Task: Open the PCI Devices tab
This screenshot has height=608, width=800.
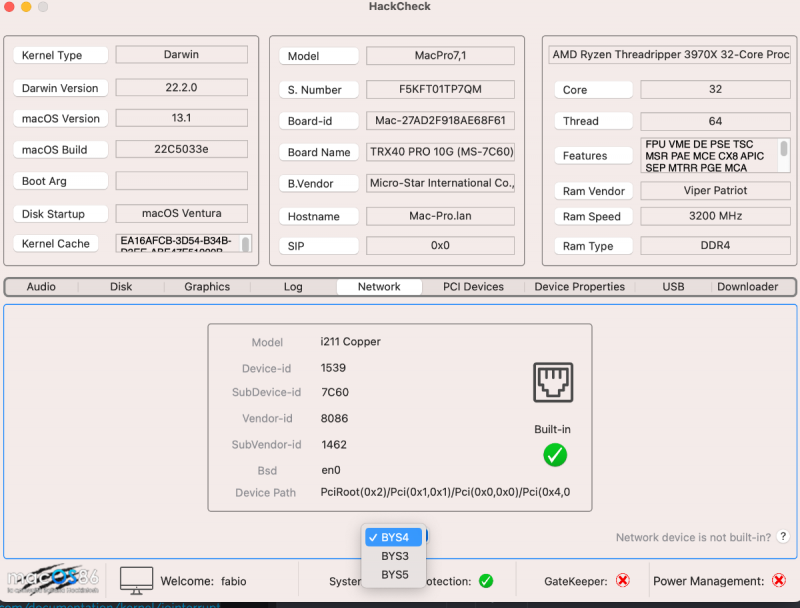Action: 473,287
